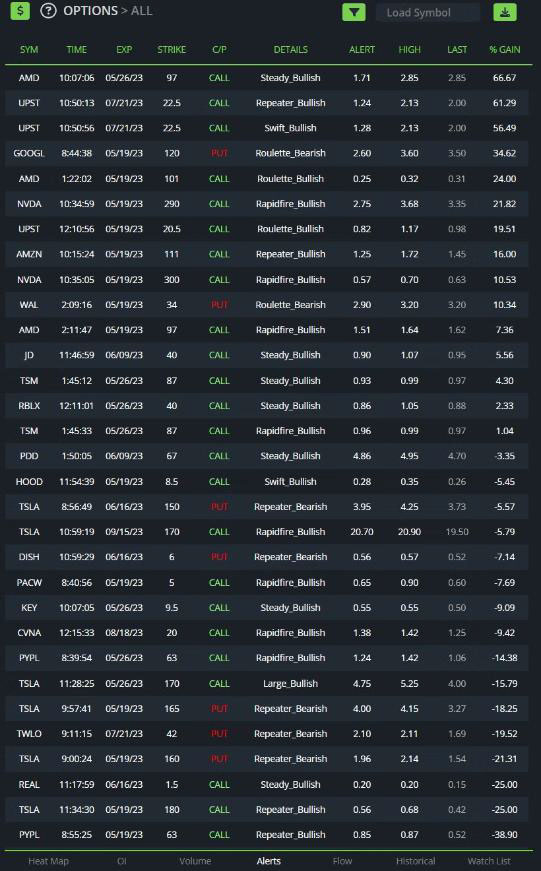541x871 pixels.
Task: Click time 2:11:47 in AMD row
Action: [x=77, y=329]
